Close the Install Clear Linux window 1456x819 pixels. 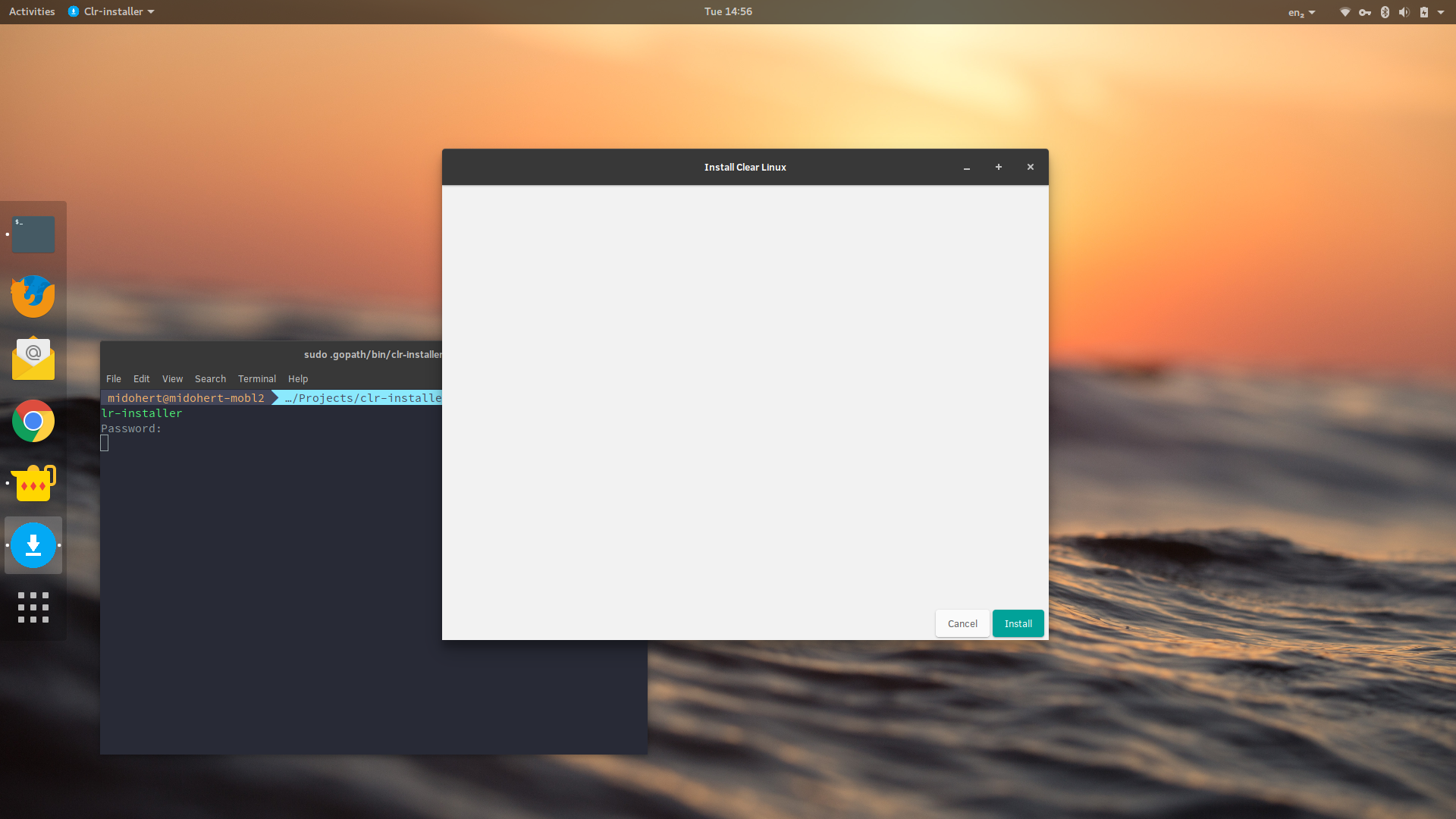tap(1031, 168)
